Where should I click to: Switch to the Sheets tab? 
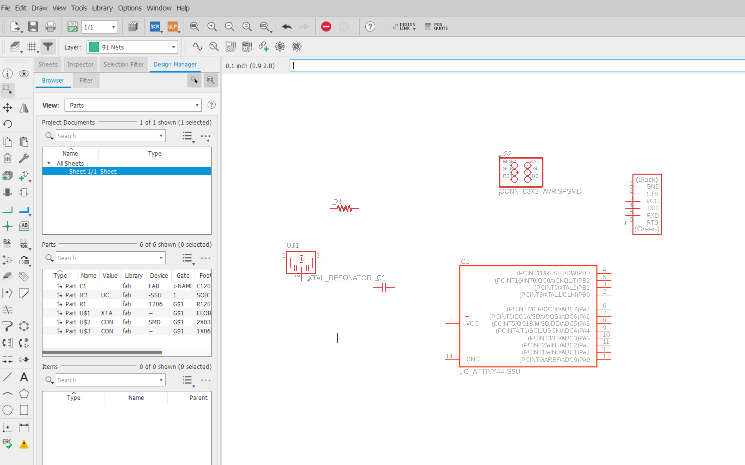[48, 64]
